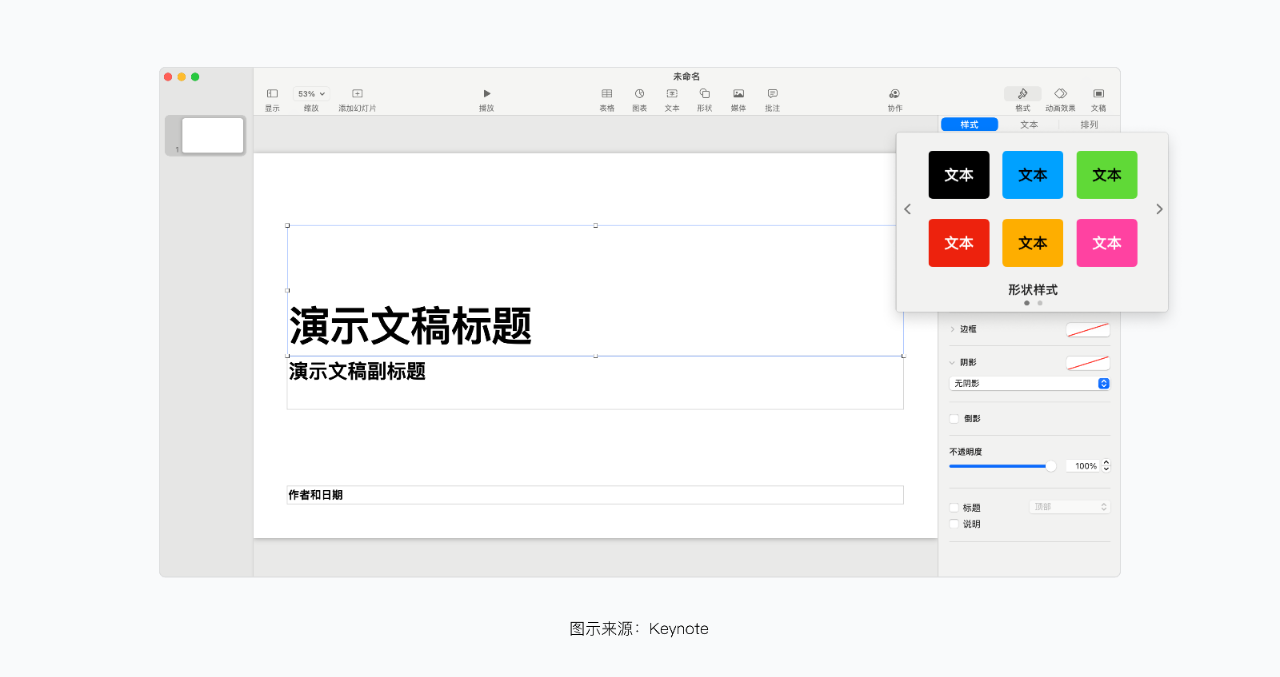Open the 53% zoom dropdown

click(311, 94)
